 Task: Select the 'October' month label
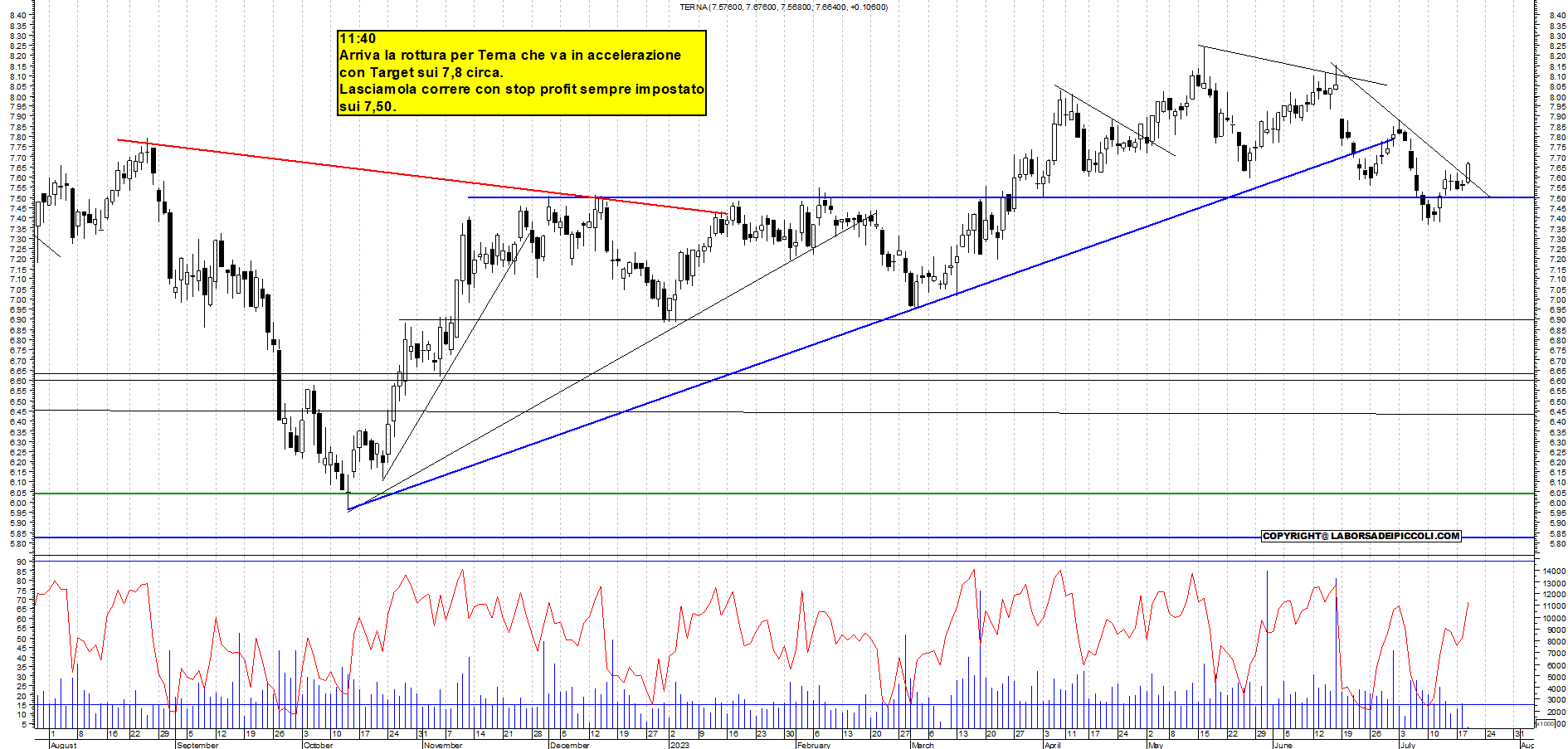point(319,745)
